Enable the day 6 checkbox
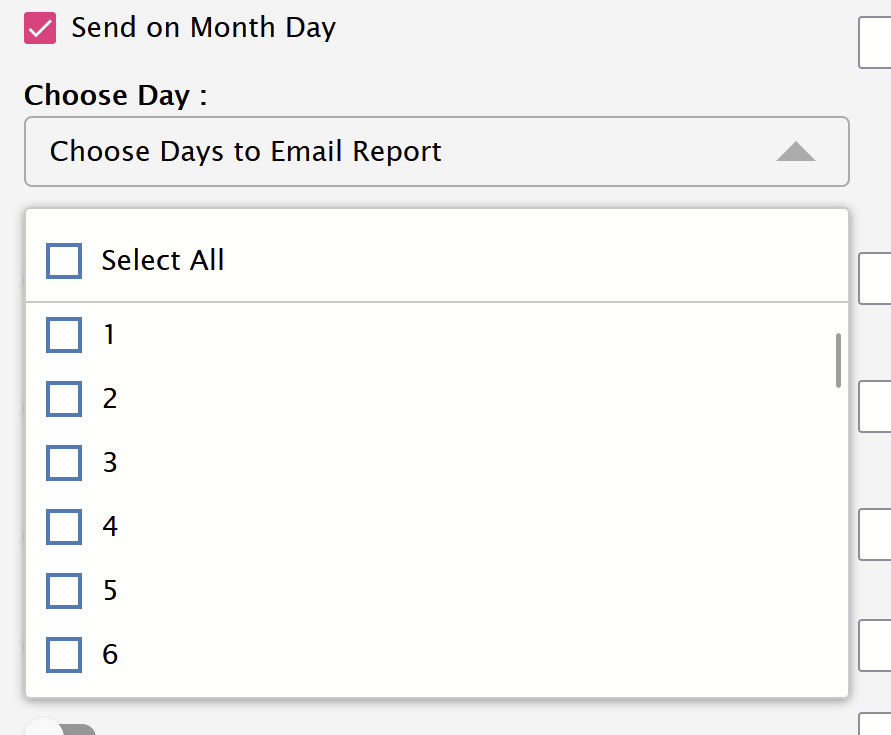This screenshot has width=891, height=735. click(64, 655)
